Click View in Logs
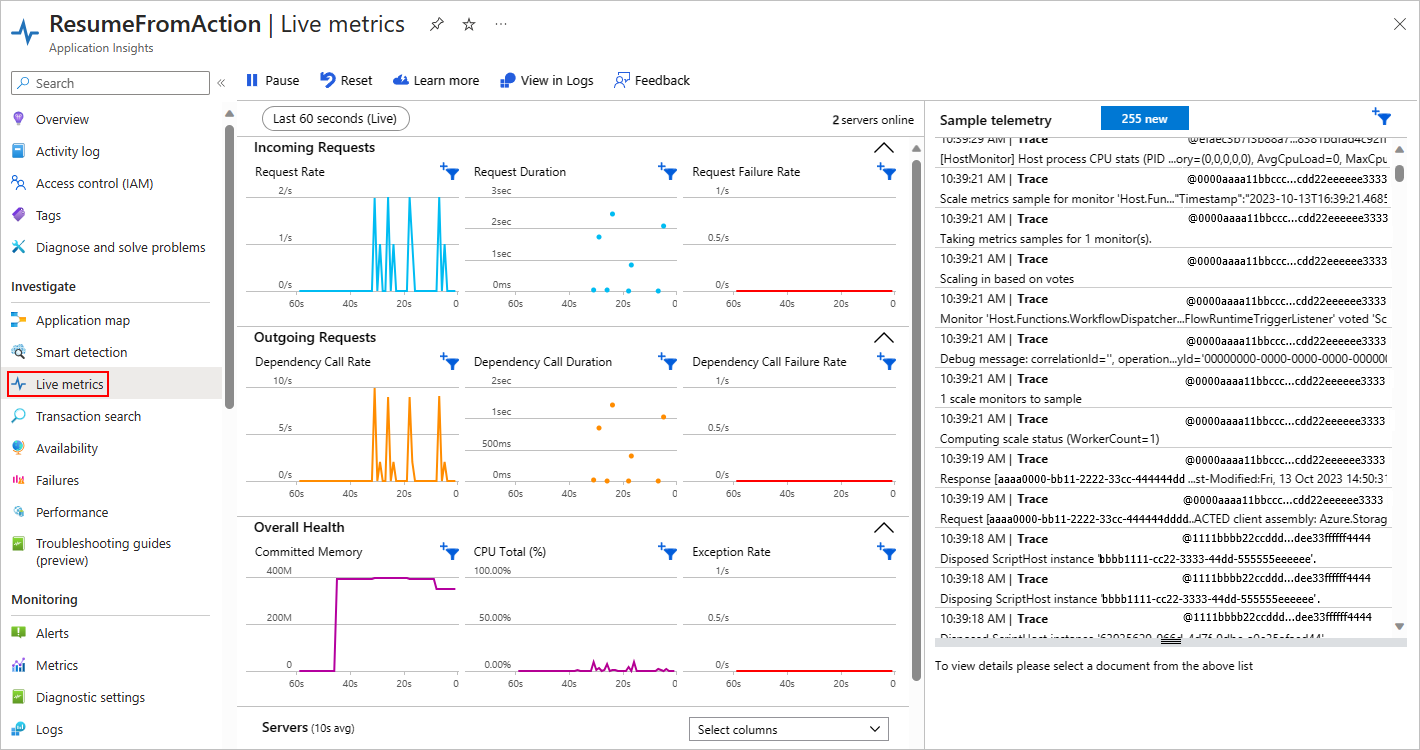 547,81
